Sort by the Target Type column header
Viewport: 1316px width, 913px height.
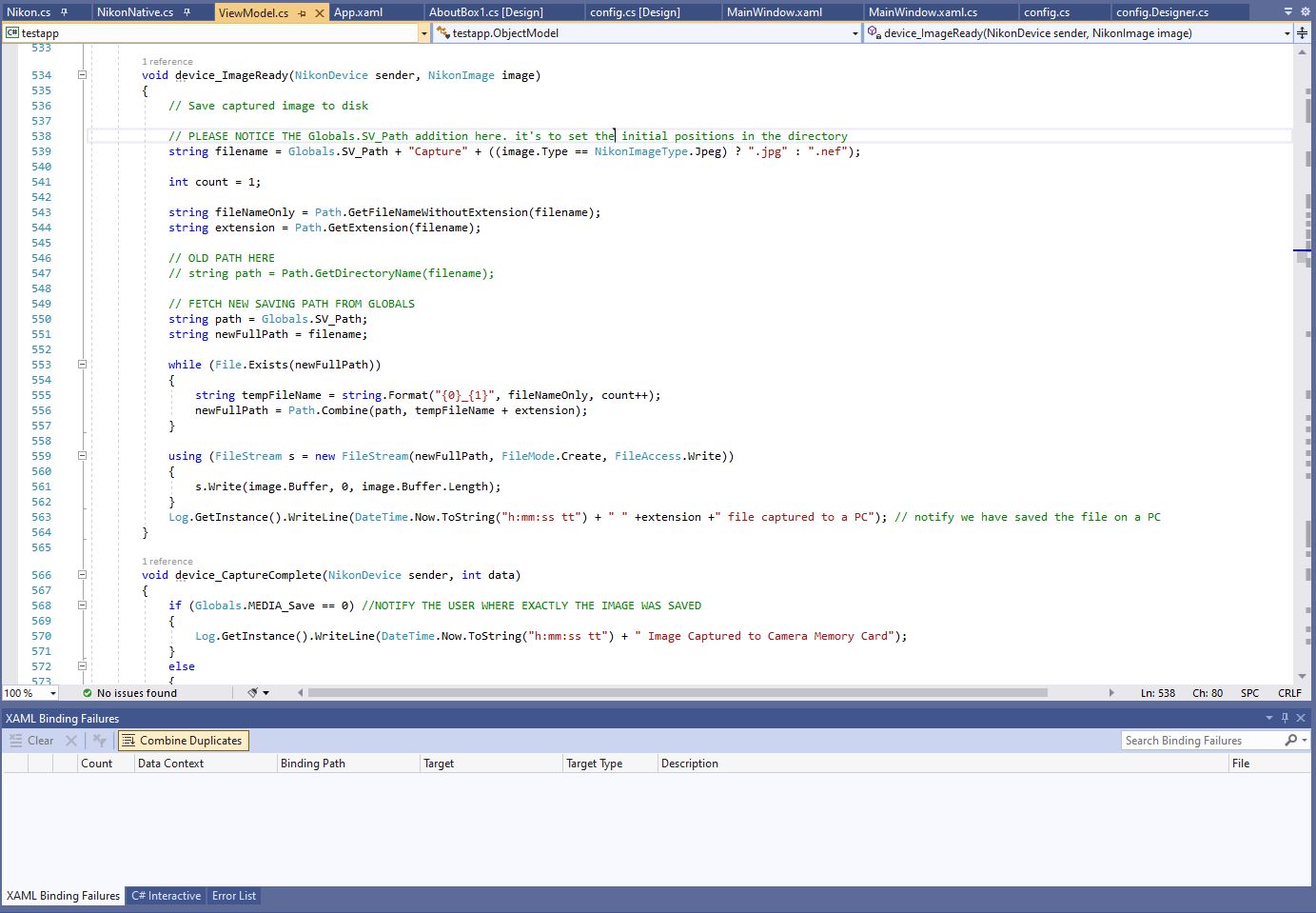tap(609, 764)
